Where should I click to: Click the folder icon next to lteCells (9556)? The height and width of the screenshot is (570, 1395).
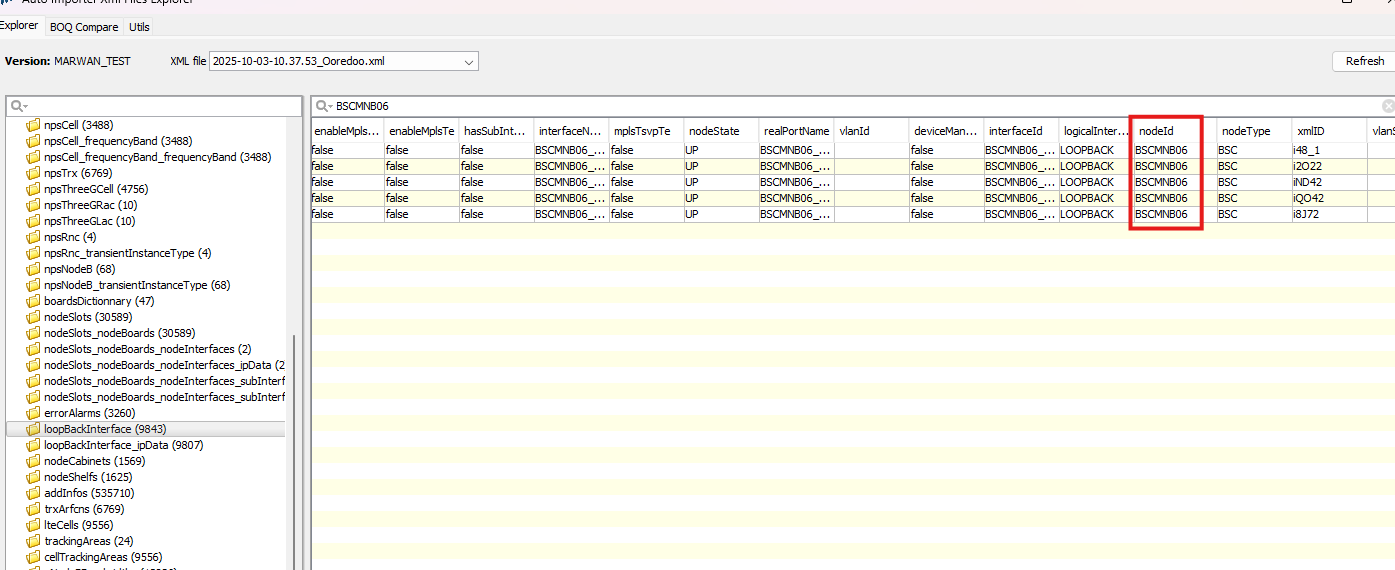[x=33, y=525]
